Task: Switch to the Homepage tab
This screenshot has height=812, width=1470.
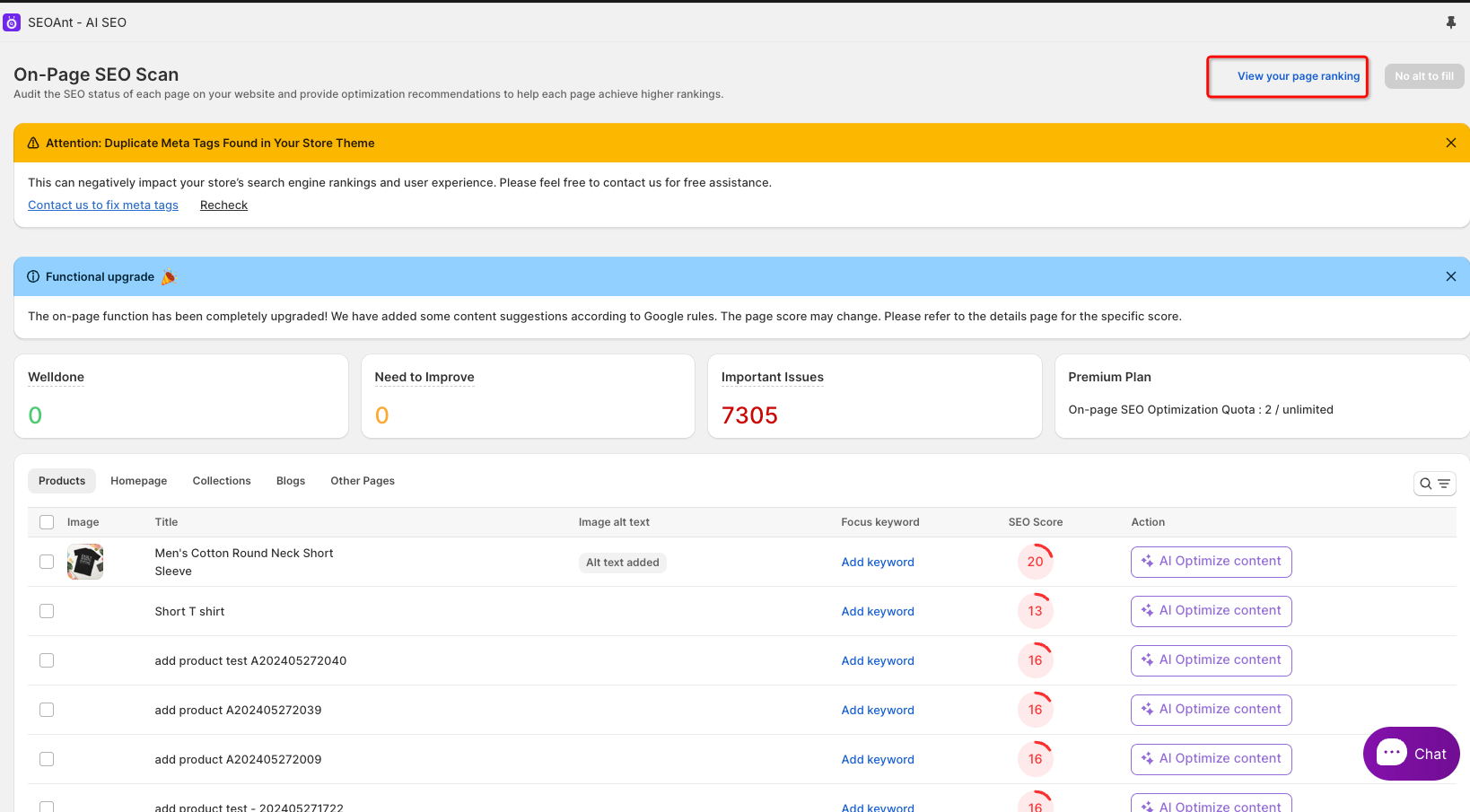Action: click(x=139, y=481)
